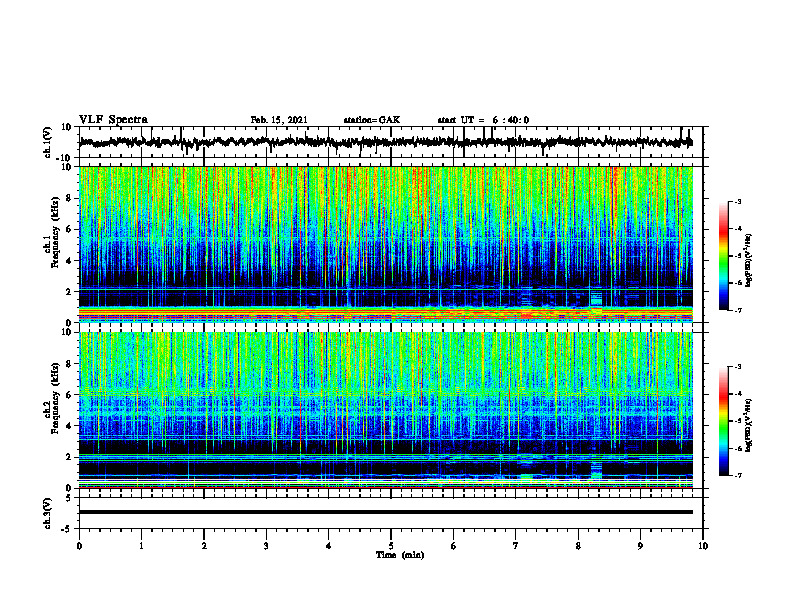This screenshot has width=792, height=612.
Task: Click the "-7" label on ch.1 color bar
Action: [x=737, y=311]
